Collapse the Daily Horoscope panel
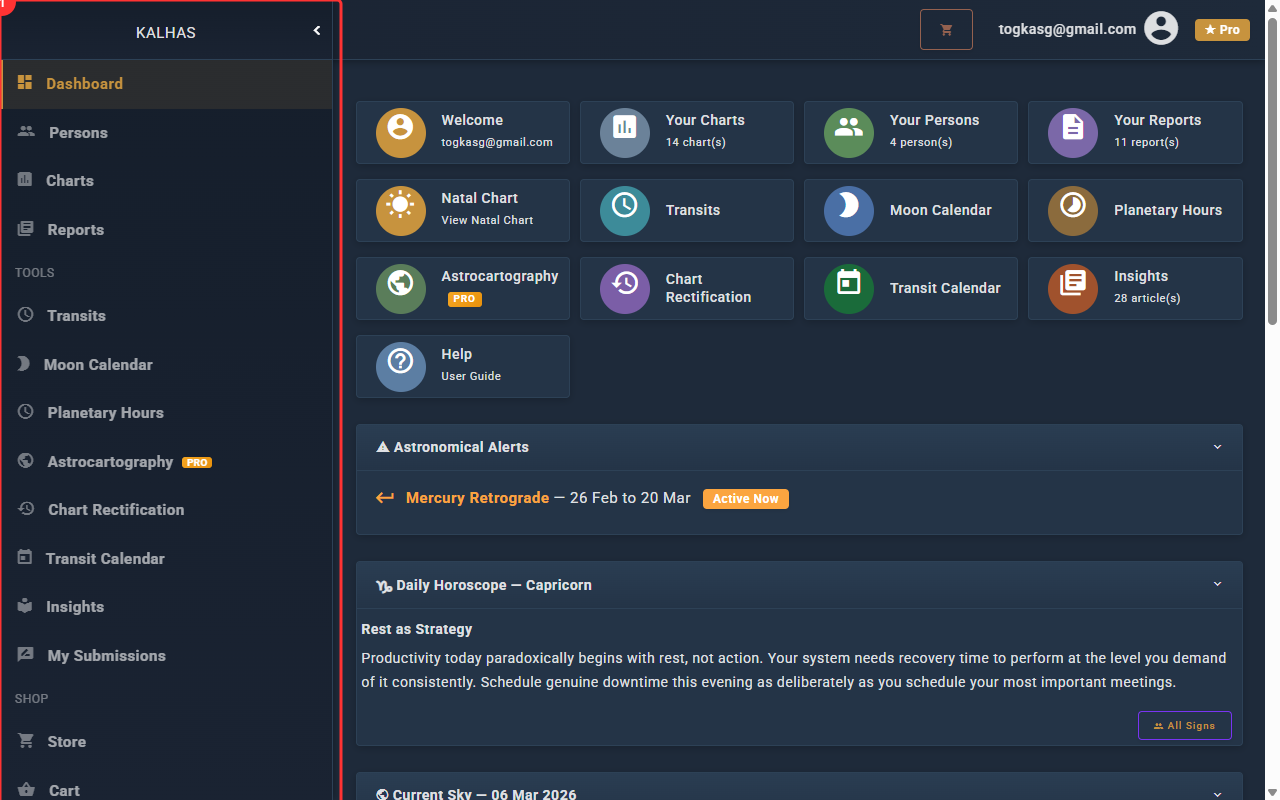The image size is (1280, 800). coord(1217,584)
